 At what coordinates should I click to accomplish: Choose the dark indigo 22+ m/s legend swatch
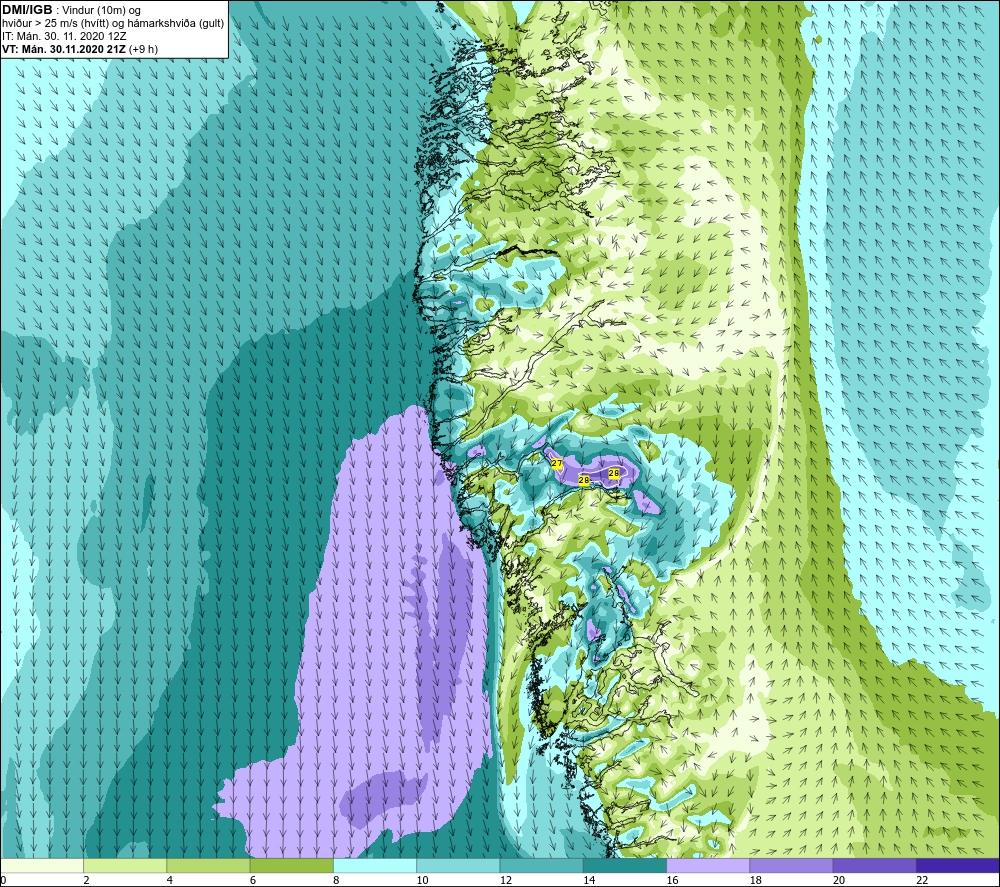[958, 865]
